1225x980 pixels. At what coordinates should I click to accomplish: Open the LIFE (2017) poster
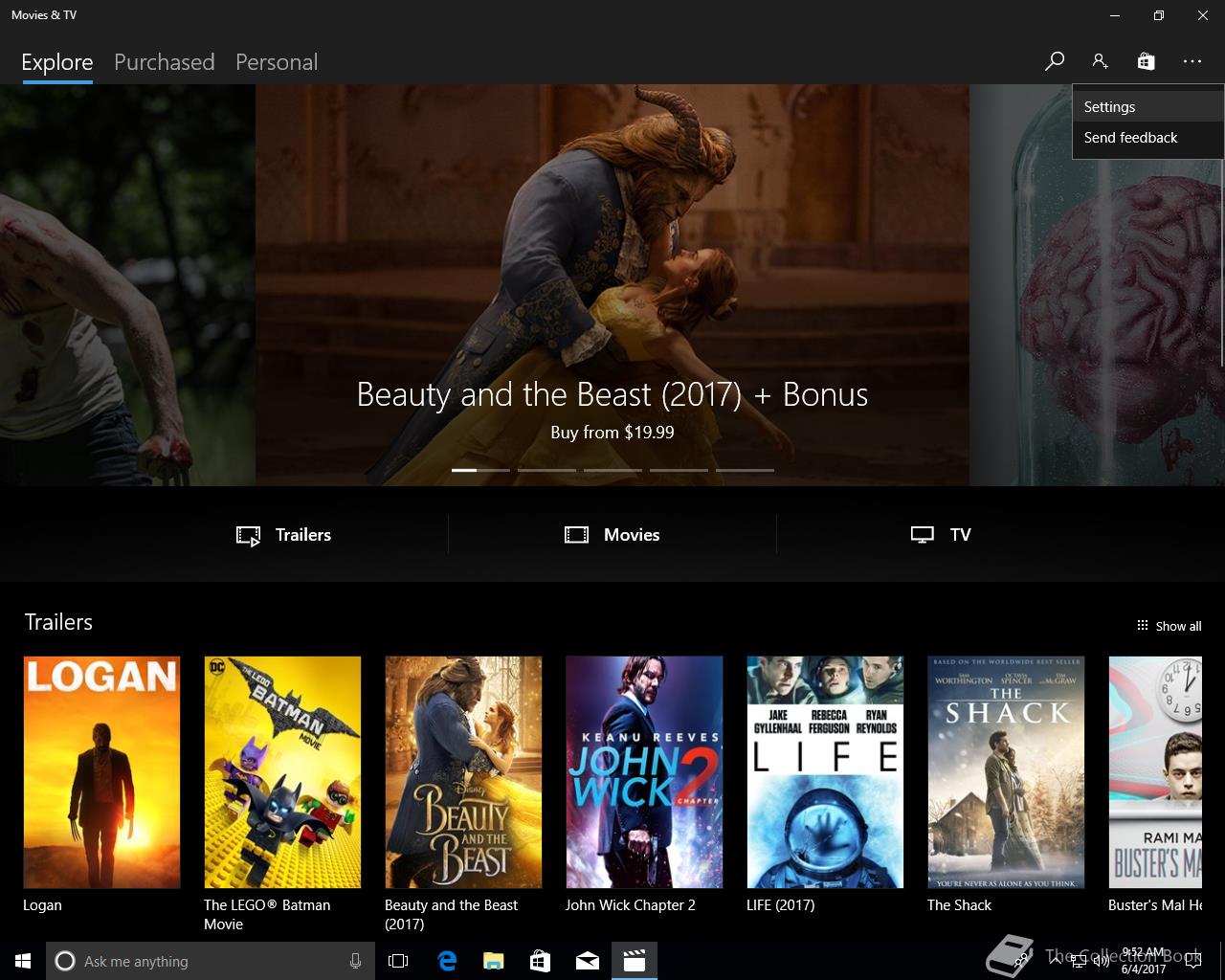pos(825,772)
